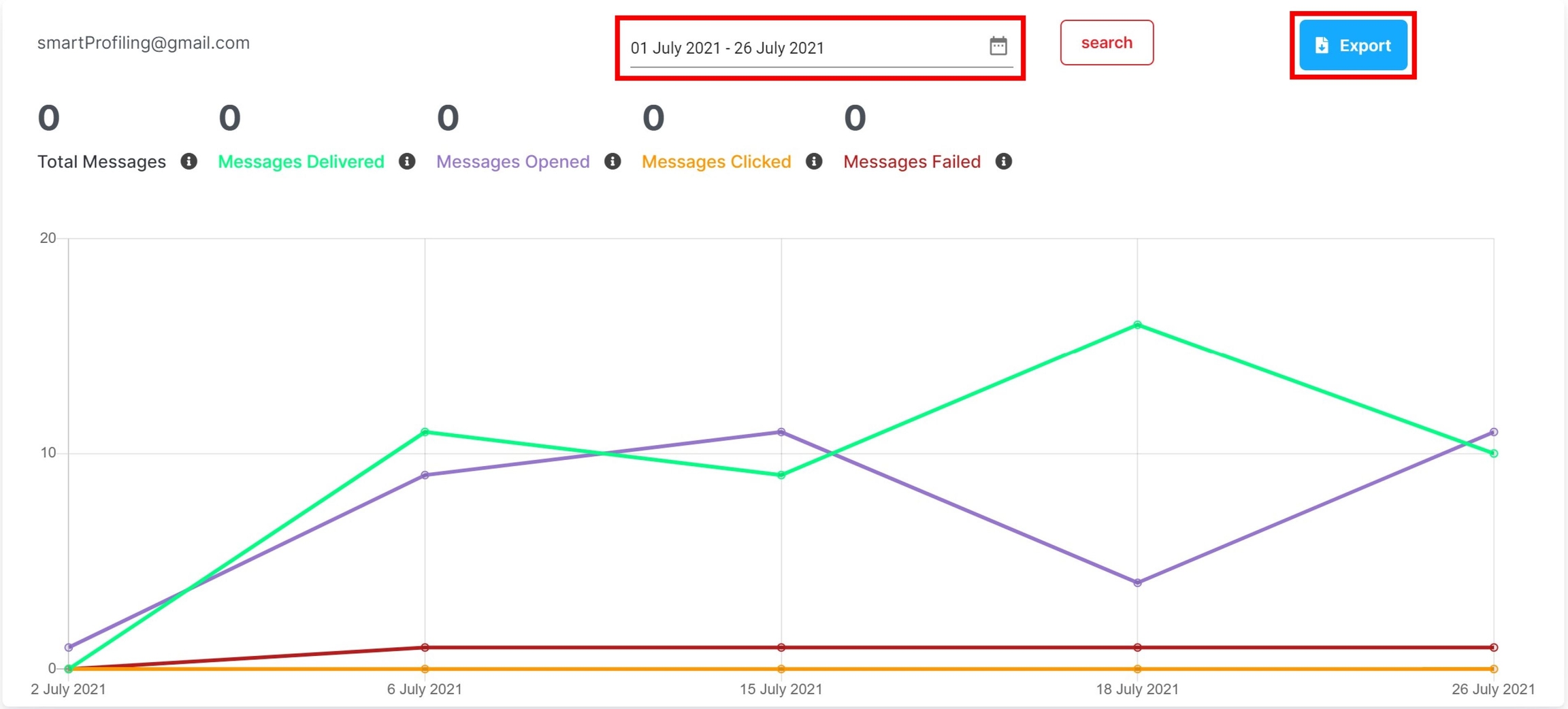Open the calendar date picker icon

point(998,46)
